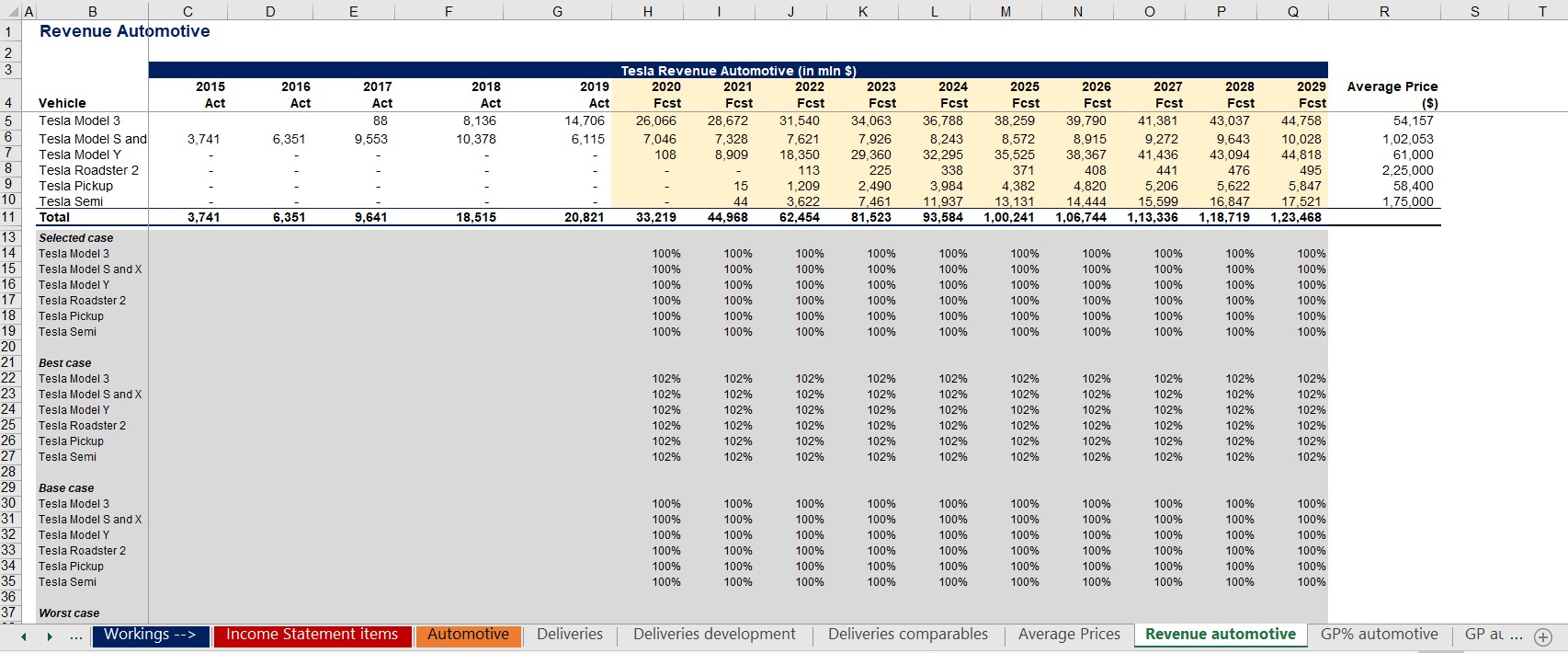Select column T header
The height and width of the screenshot is (653, 1568).
click(1542, 11)
